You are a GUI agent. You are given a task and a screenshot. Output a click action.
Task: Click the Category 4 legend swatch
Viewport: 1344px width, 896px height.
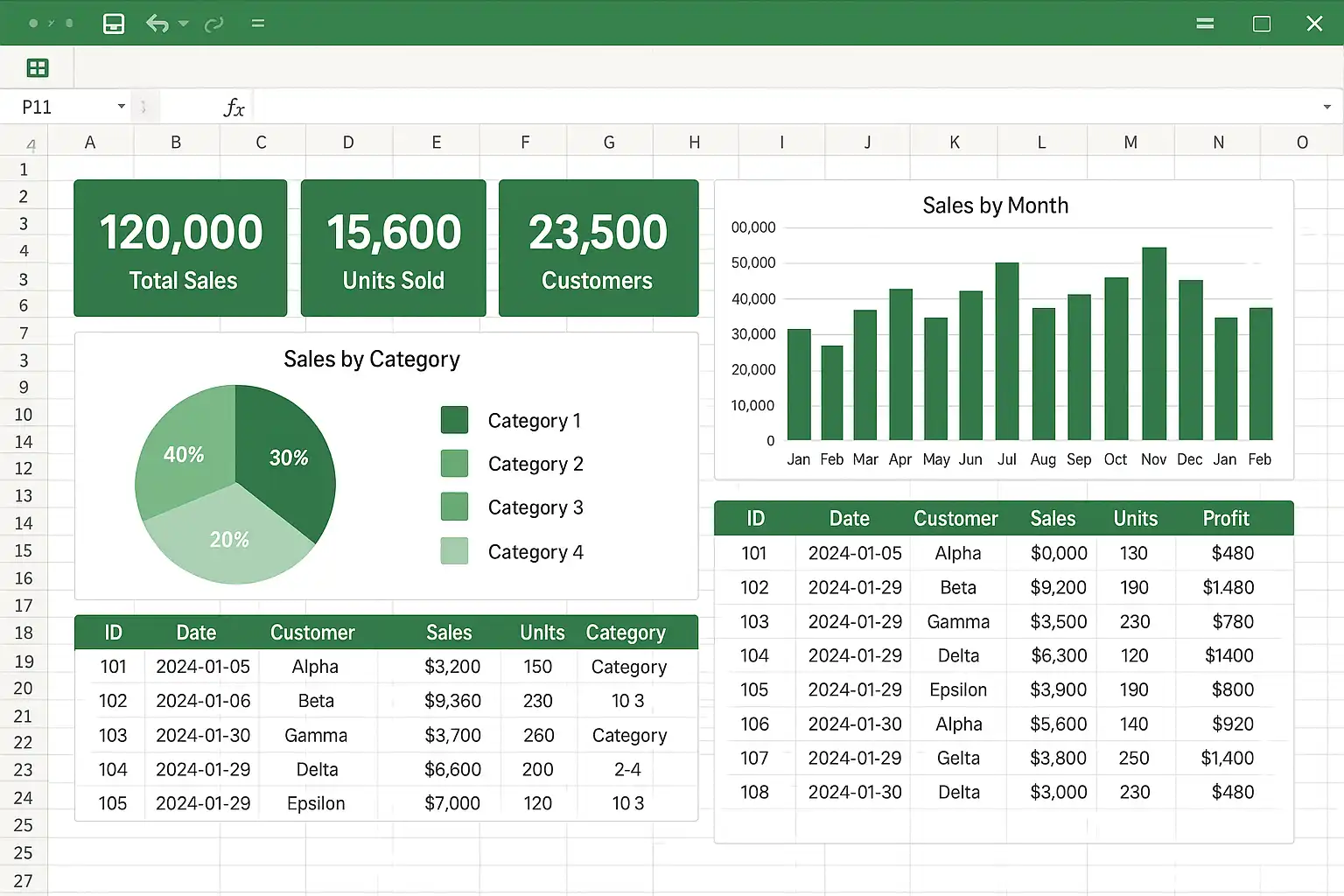pyautogui.click(x=454, y=551)
